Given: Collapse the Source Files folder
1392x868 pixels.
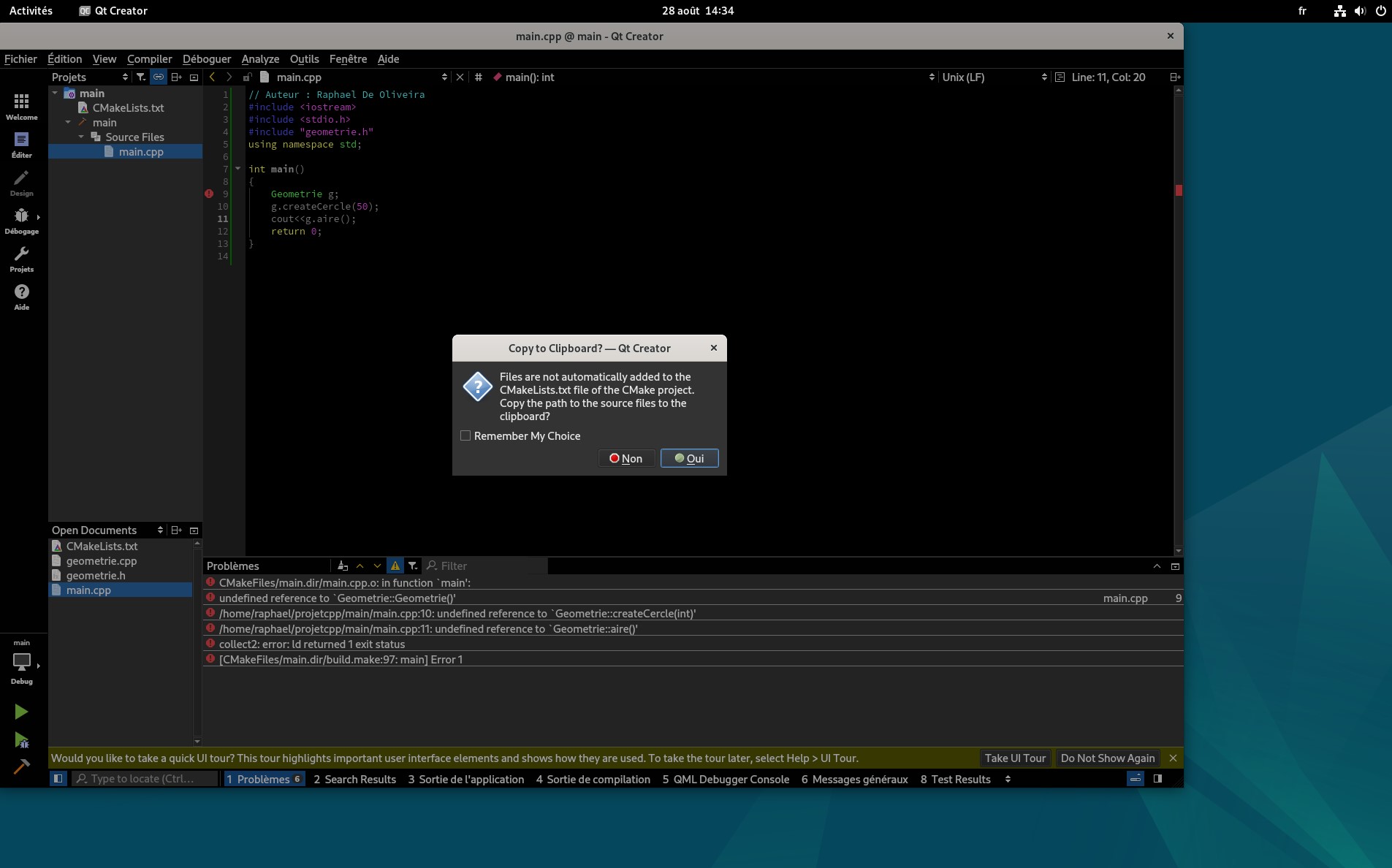Looking at the screenshot, I should pos(81,137).
